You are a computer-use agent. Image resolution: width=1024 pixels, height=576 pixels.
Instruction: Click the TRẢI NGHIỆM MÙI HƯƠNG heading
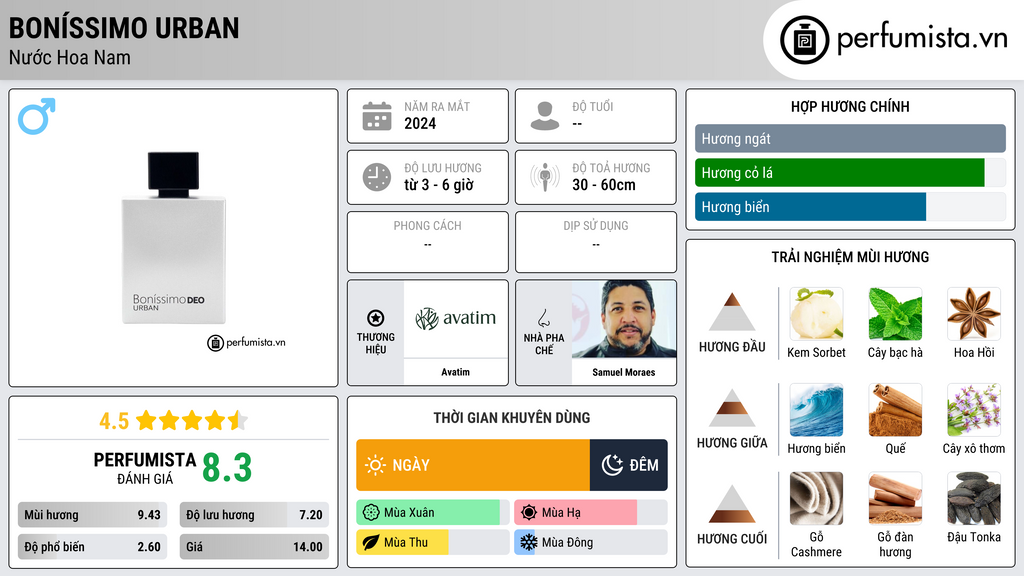coord(850,257)
